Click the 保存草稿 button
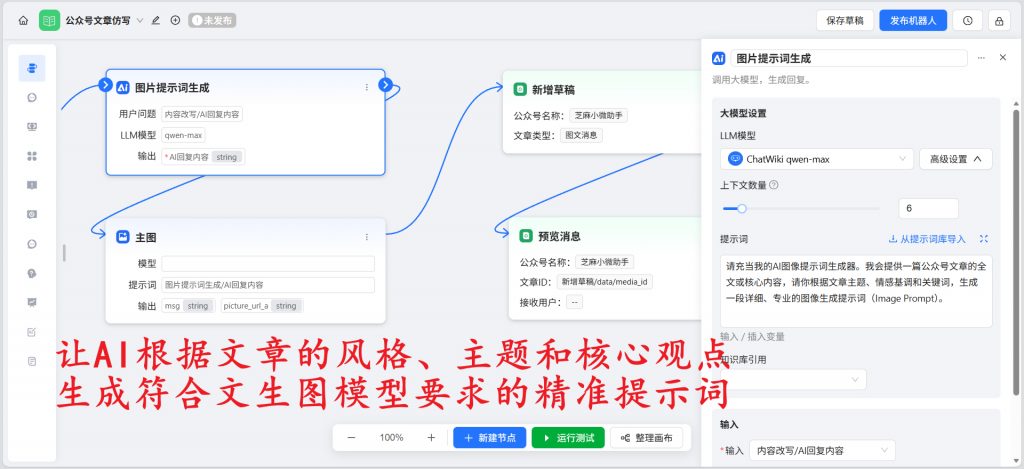Viewport: 1024px width, 469px height. coord(844,21)
